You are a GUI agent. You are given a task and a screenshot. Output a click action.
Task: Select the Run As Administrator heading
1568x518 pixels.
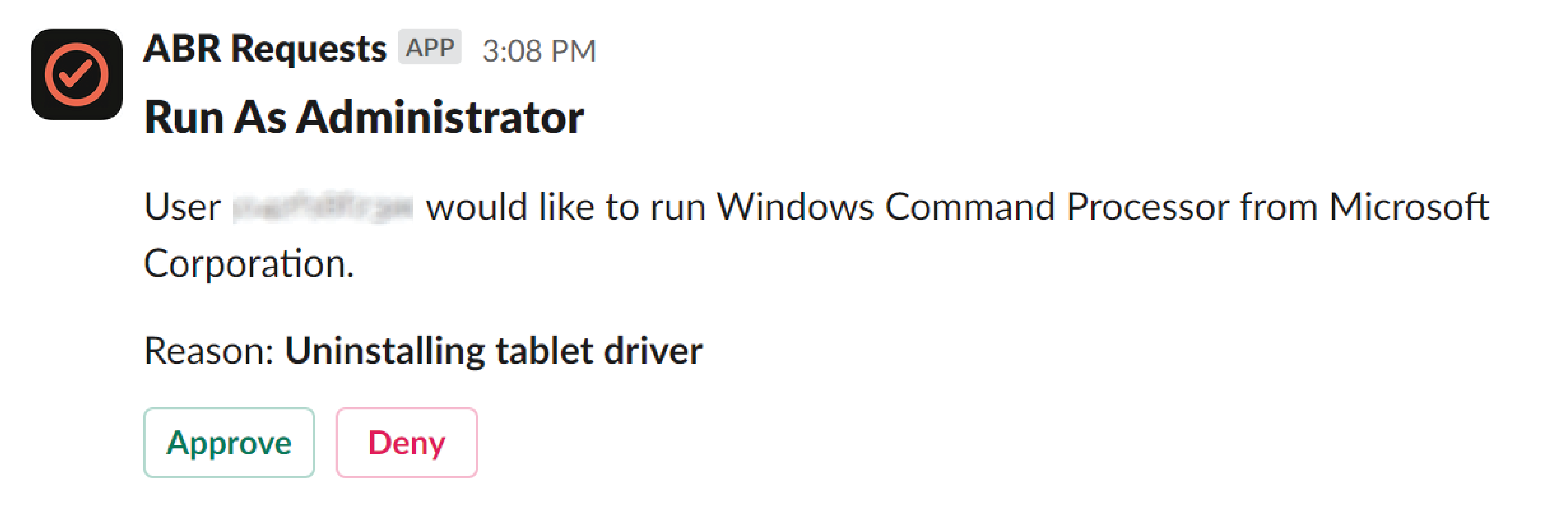[364, 118]
